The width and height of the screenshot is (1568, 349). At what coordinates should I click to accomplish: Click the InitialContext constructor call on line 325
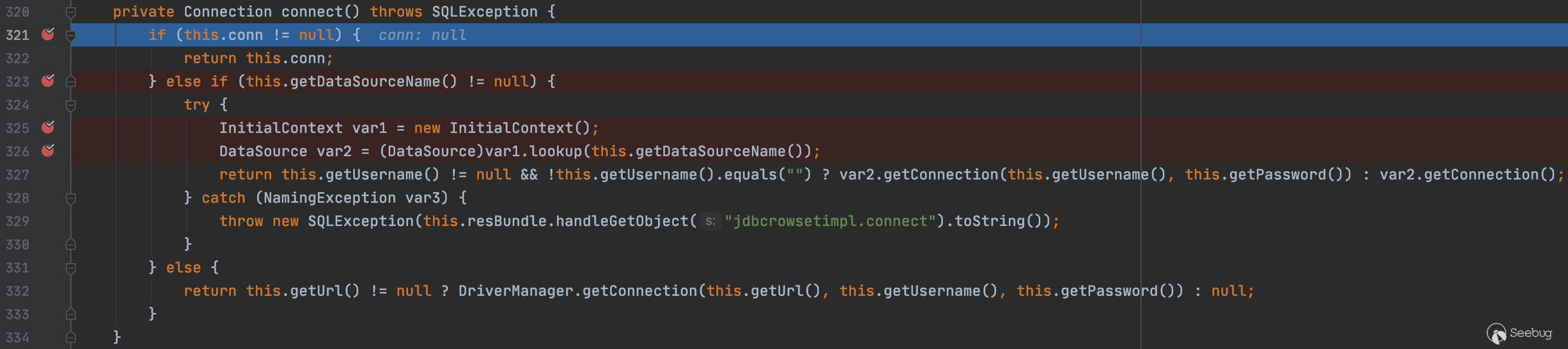coord(510,128)
